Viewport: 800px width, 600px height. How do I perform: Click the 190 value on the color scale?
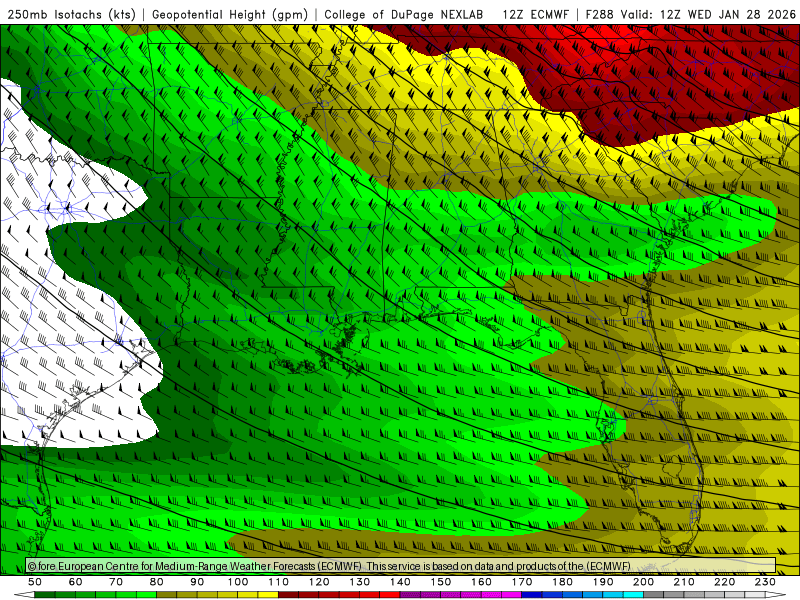[x=603, y=582]
